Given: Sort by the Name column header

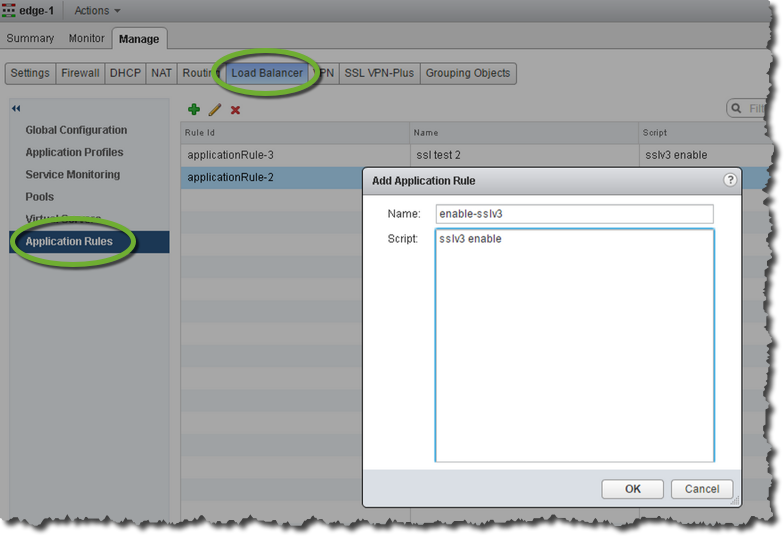Looking at the screenshot, I should coord(524,132).
